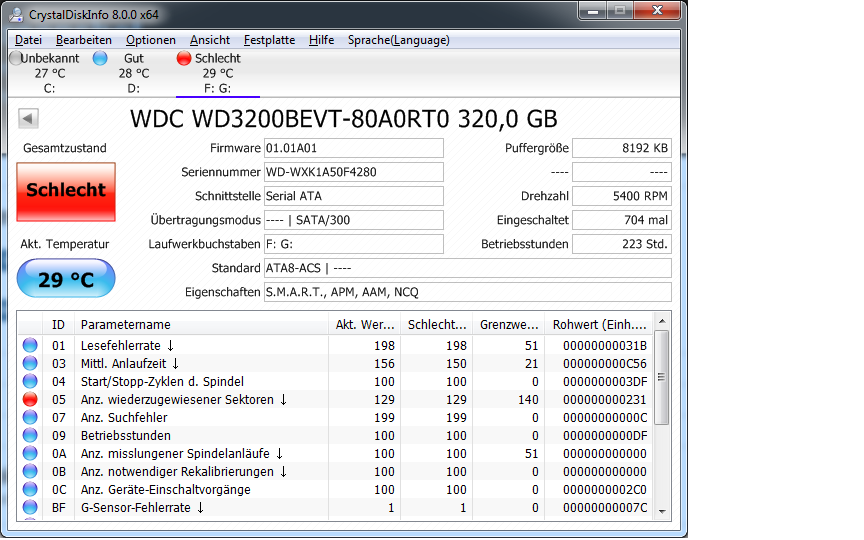864x540 pixels.
Task: Click the CrystalDiskInfo title bar app icon
Action: [x=17, y=14]
